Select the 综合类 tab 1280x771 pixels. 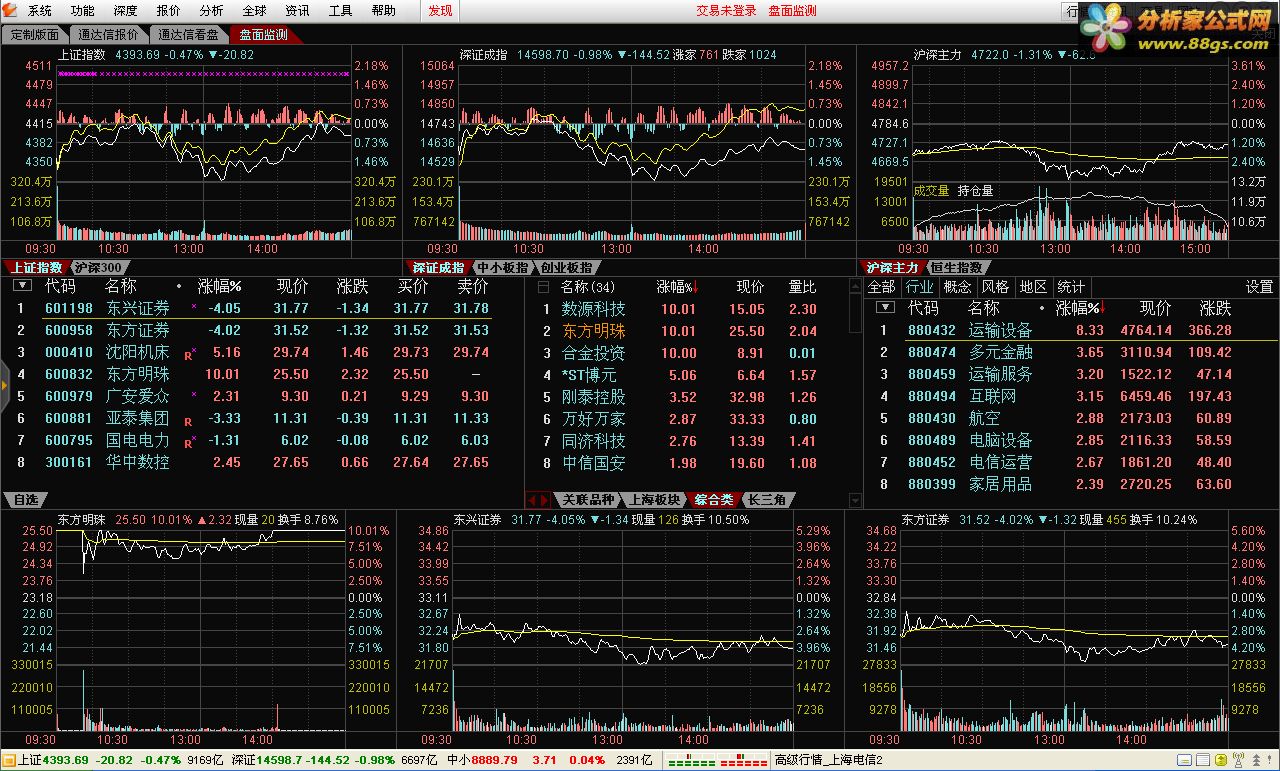(x=714, y=499)
